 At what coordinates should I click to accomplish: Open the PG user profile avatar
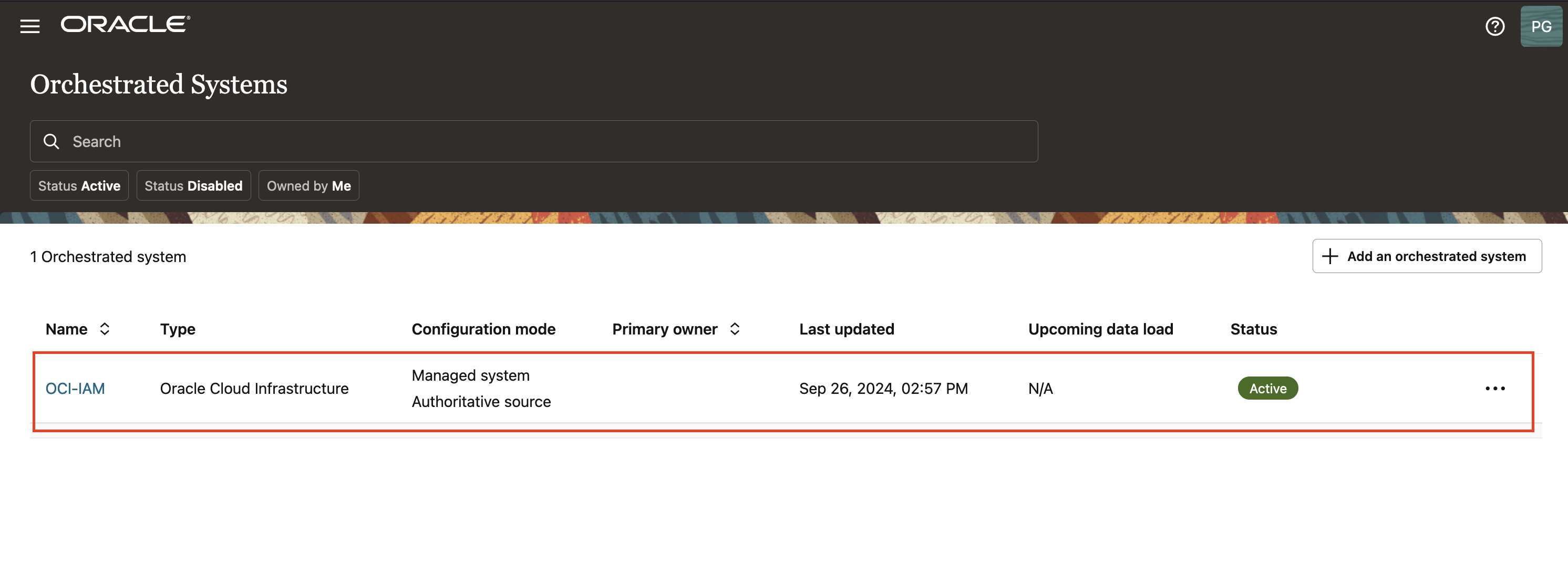coord(1540,26)
